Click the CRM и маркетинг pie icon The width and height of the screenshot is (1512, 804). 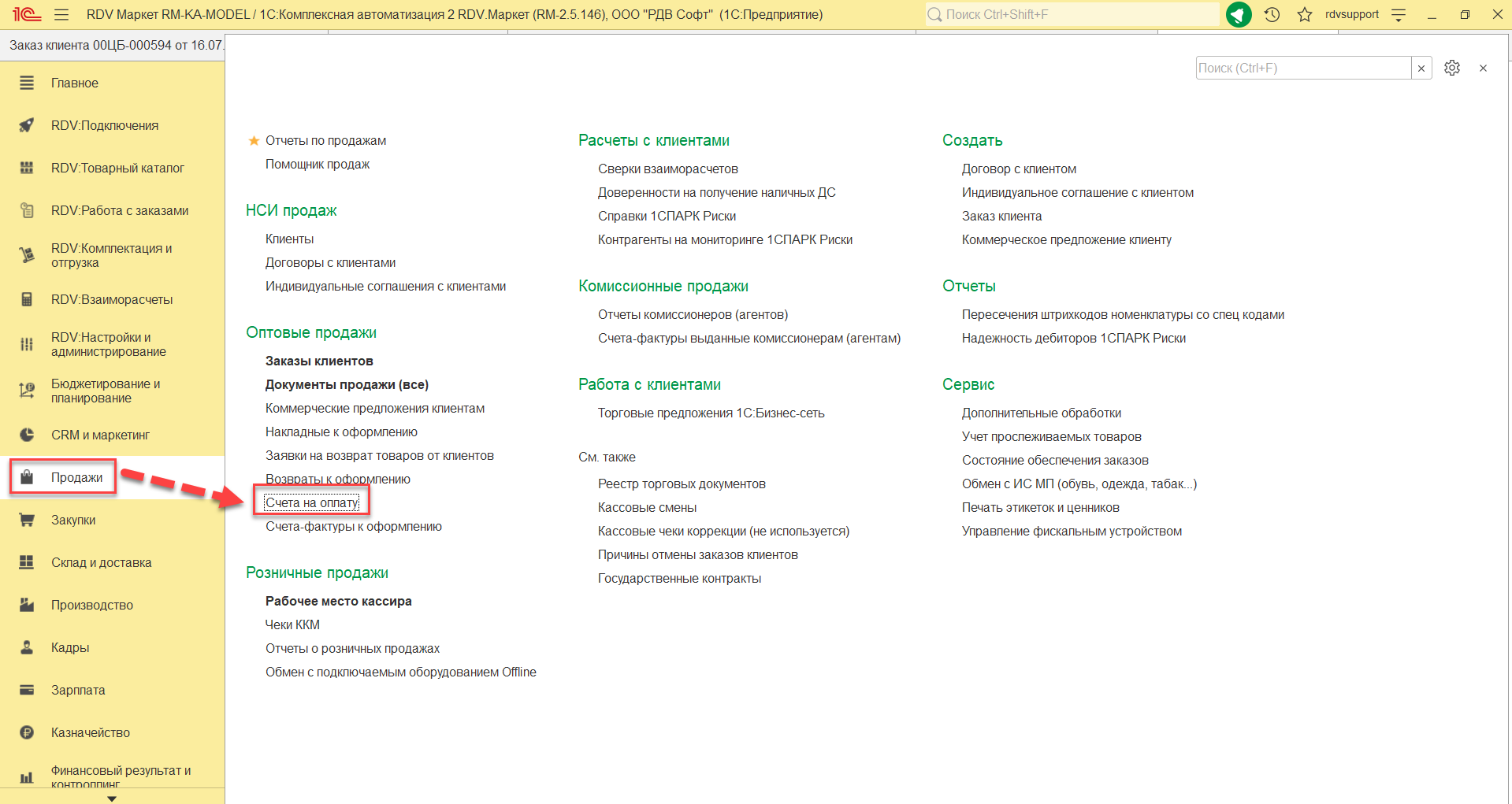click(x=27, y=435)
